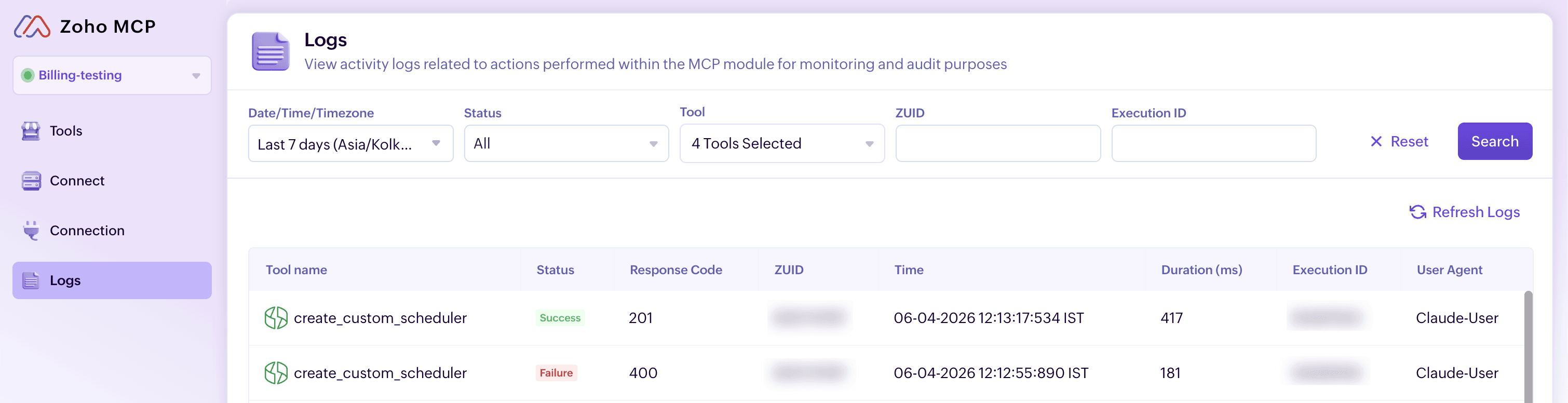Viewport: 1568px width, 403px height.
Task: Select the Tools icon in the sidebar
Action: [31, 130]
